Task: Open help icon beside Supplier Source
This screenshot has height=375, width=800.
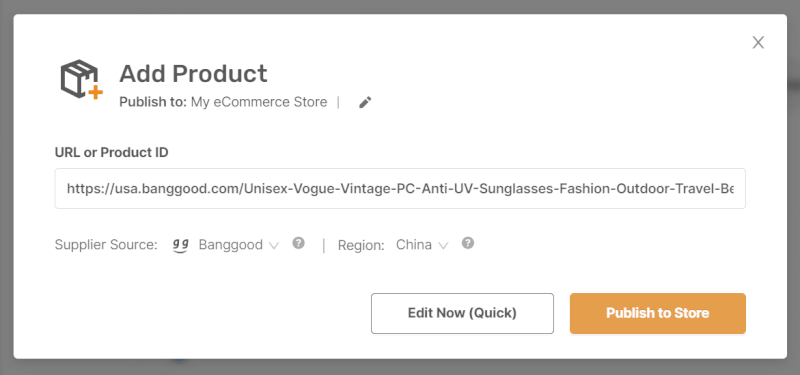Action: (298, 243)
